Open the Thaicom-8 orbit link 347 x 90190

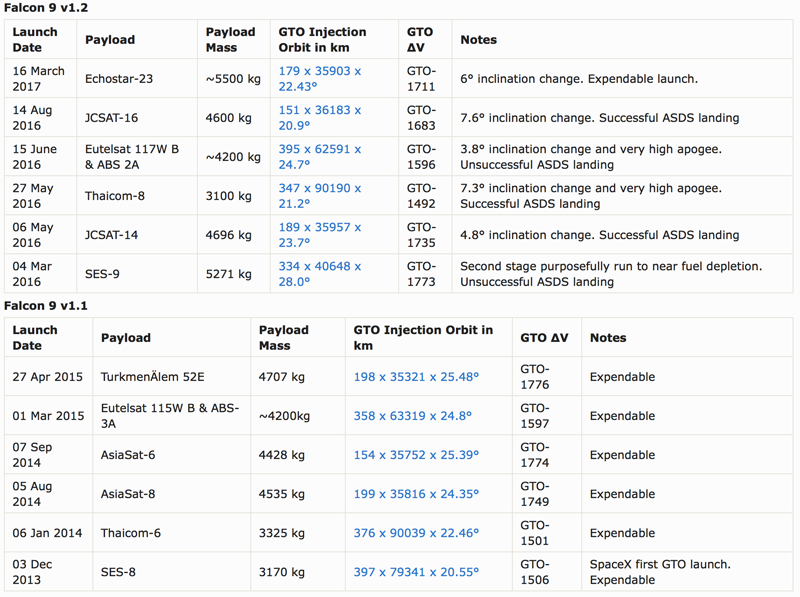320,196
